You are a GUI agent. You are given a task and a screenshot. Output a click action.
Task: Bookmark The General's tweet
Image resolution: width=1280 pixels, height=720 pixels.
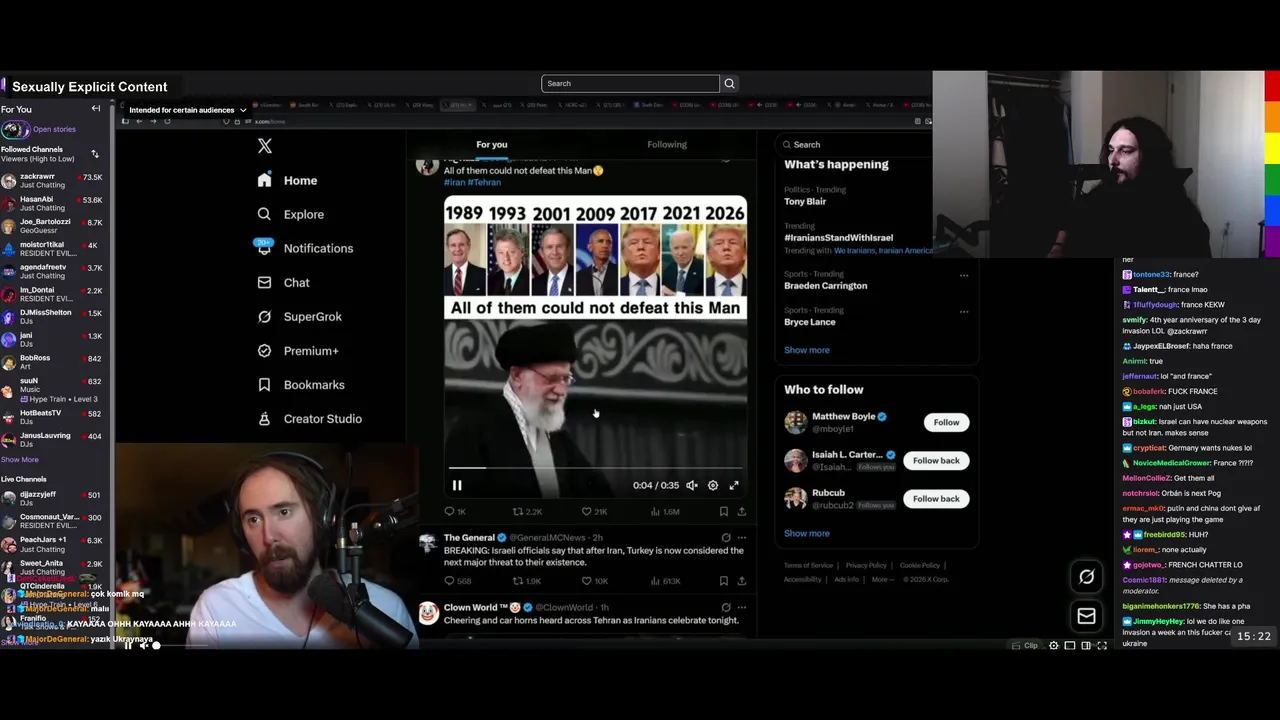pos(724,581)
